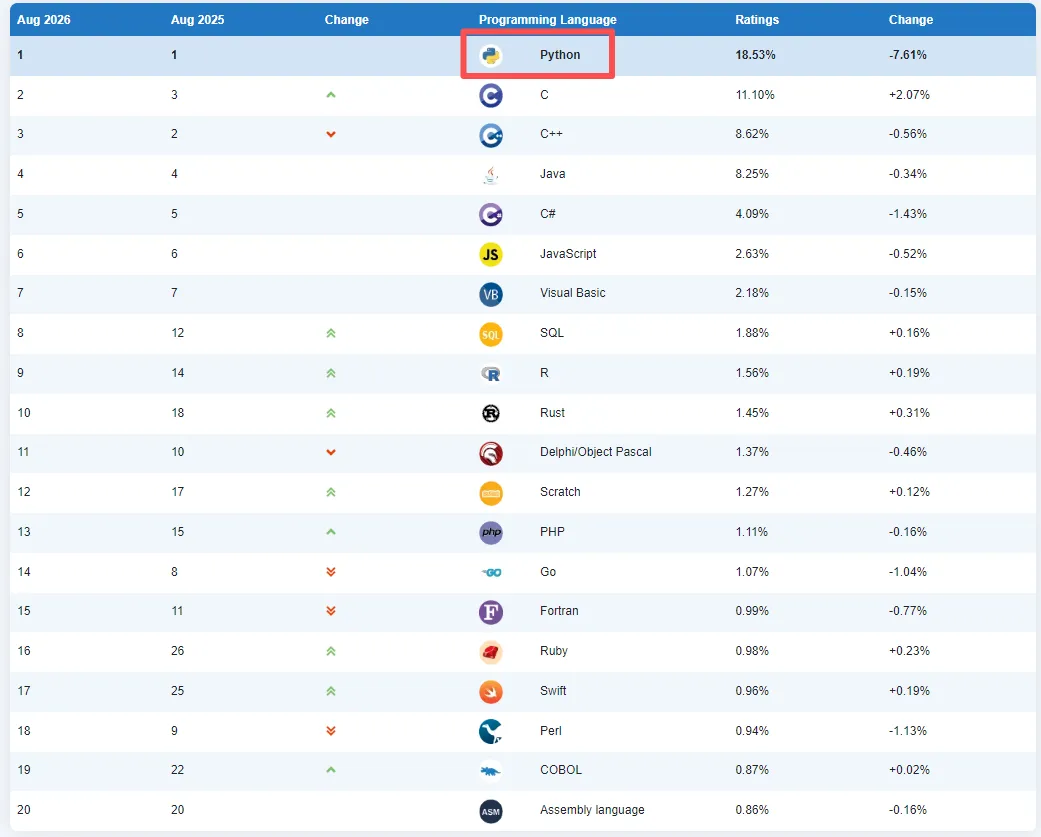
Task: Click the Visual Basic language name
Action: click(x=572, y=293)
